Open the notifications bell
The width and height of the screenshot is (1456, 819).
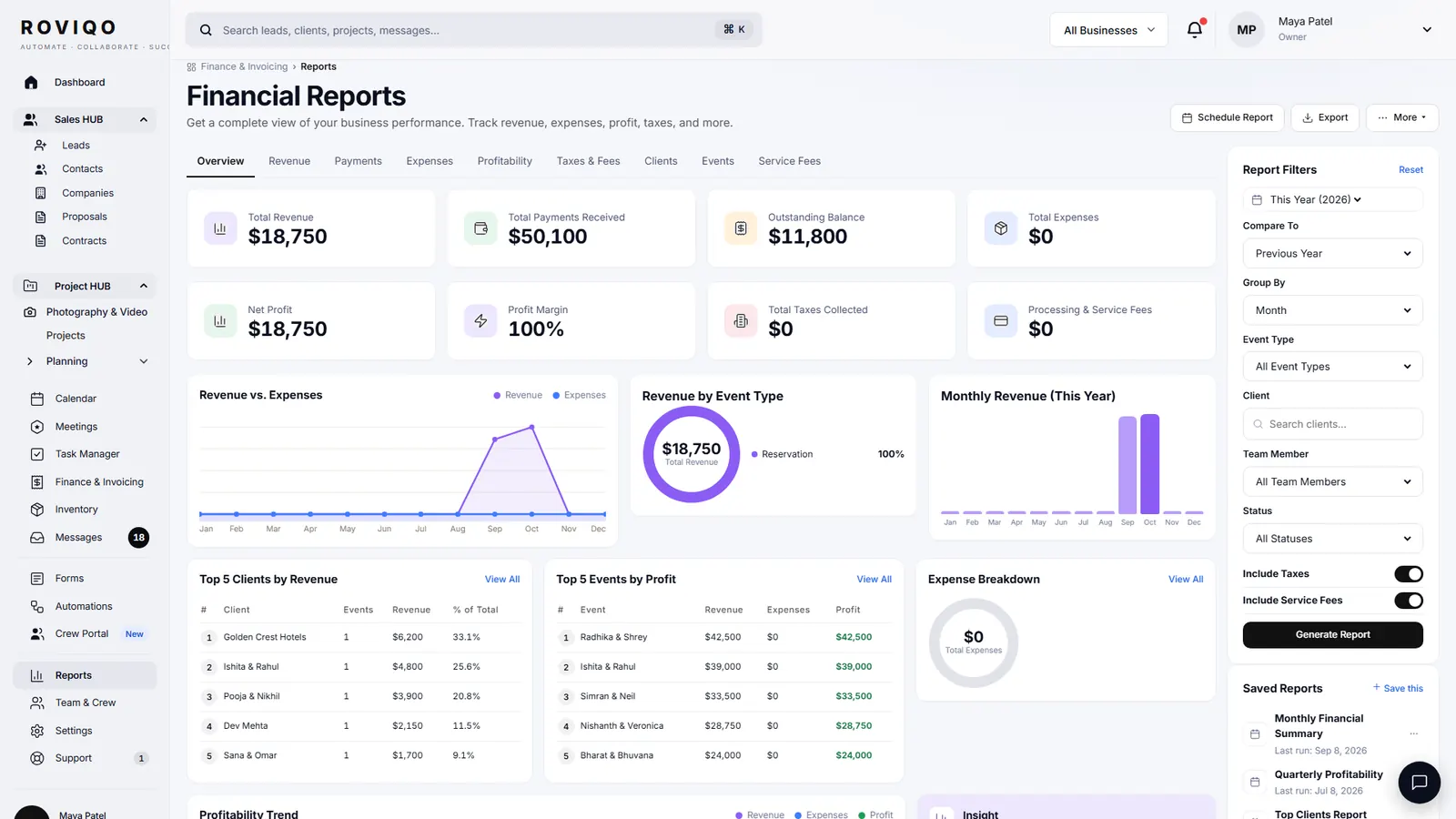pyautogui.click(x=1195, y=29)
